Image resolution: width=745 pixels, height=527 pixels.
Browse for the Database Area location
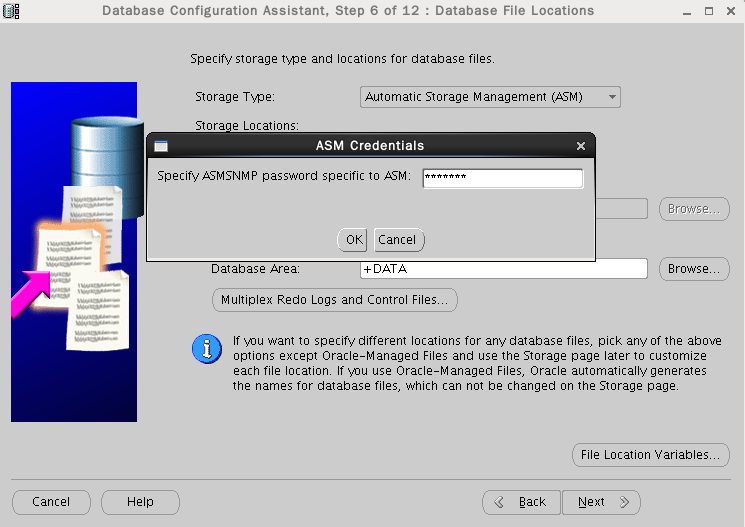click(693, 269)
